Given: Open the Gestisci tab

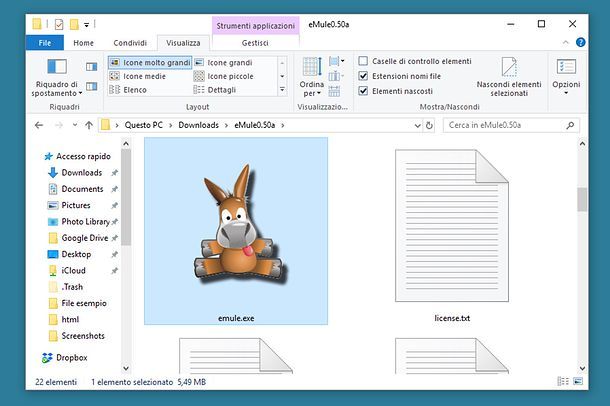Looking at the screenshot, I should point(255,43).
